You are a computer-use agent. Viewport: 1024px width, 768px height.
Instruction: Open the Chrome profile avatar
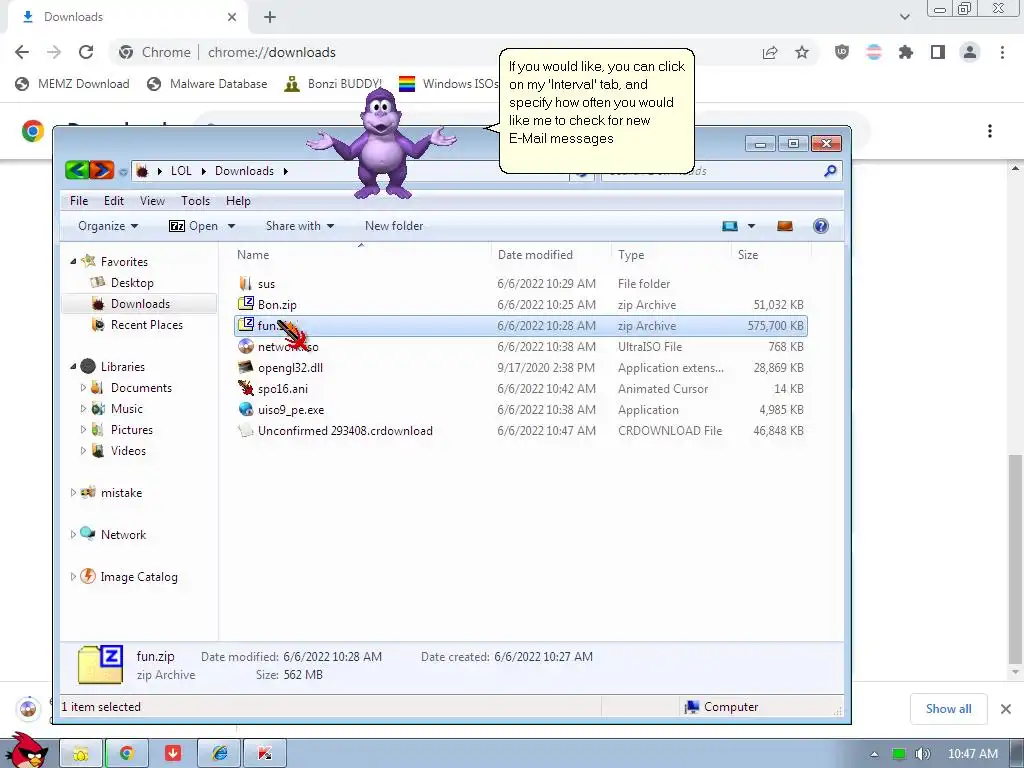point(970,52)
